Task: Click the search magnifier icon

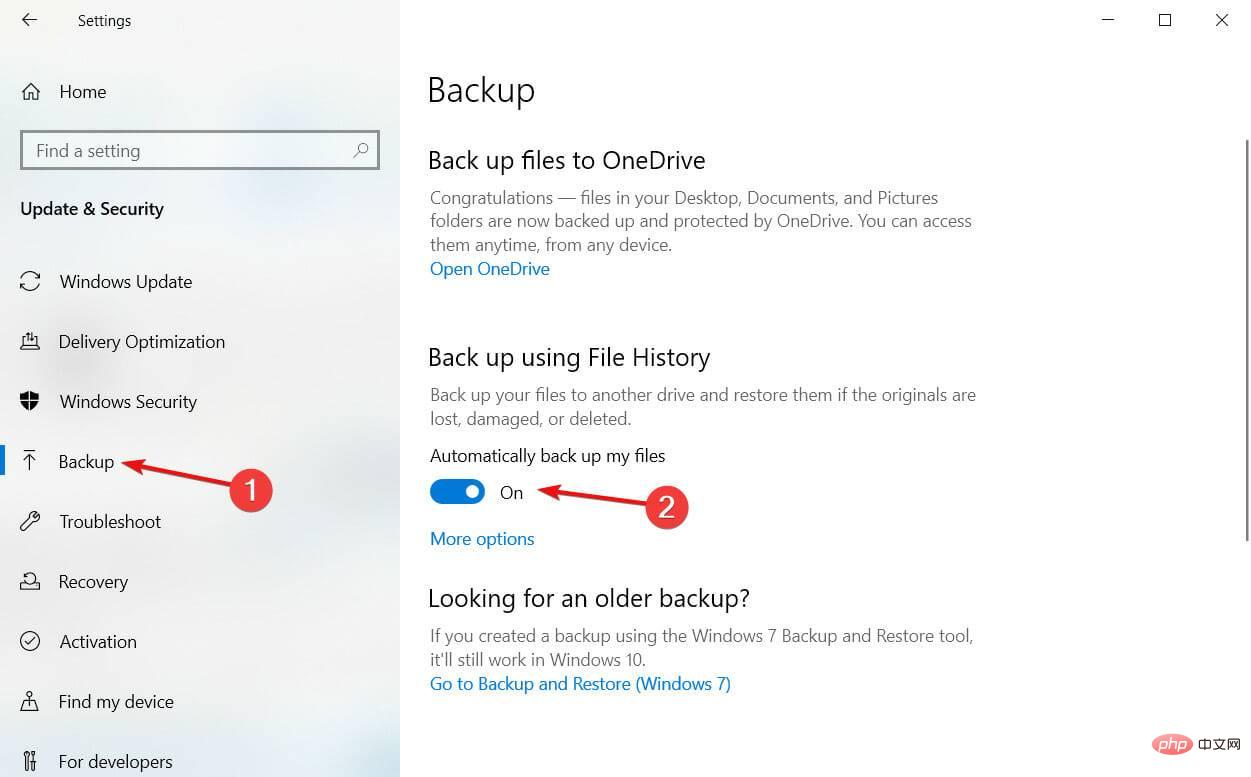Action: (361, 150)
